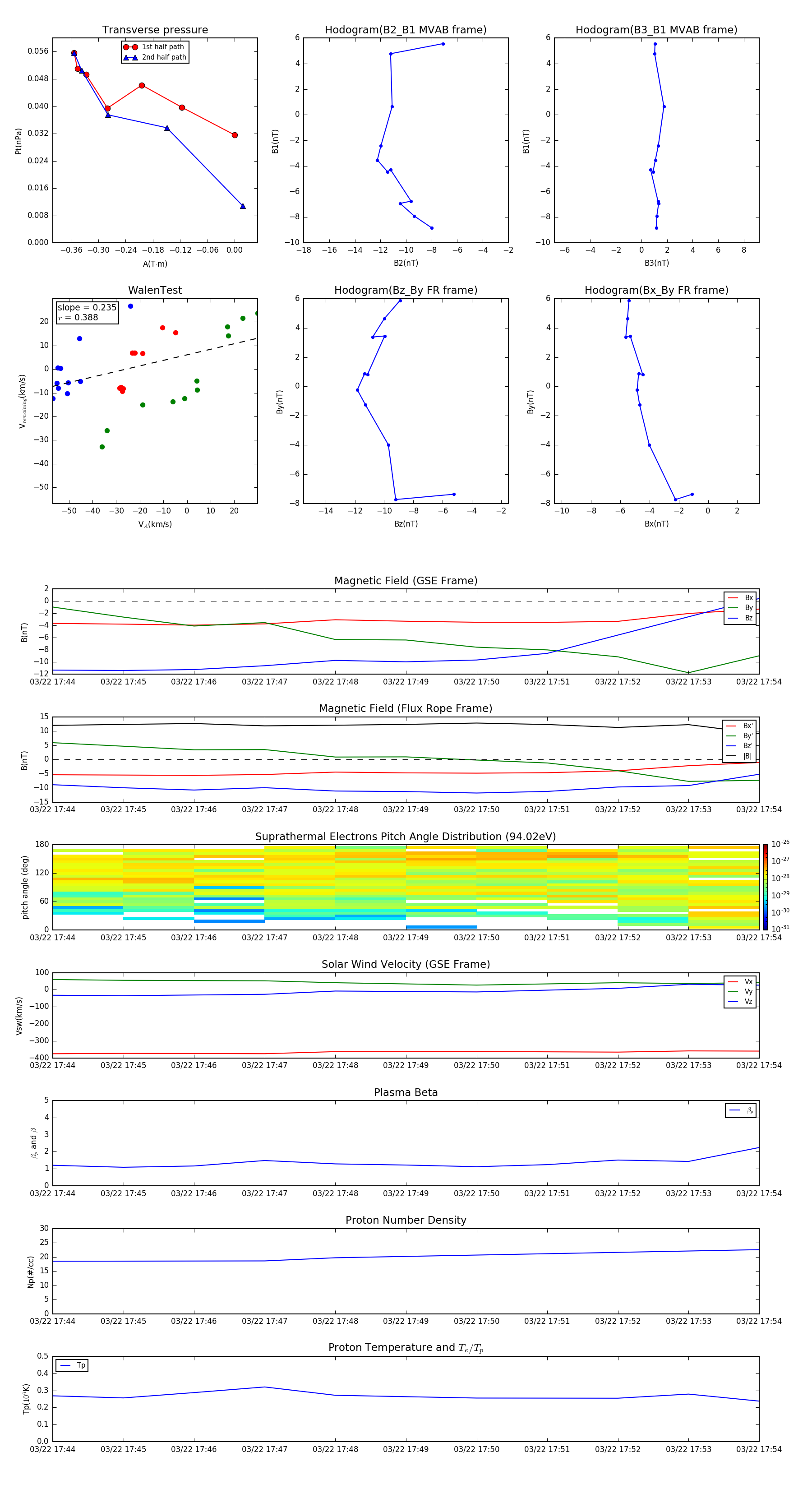Click the 'Hodogram(B3_B1 MVAB frame)' title
The width and height of the screenshot is (812, 1489).
[656, 30]
